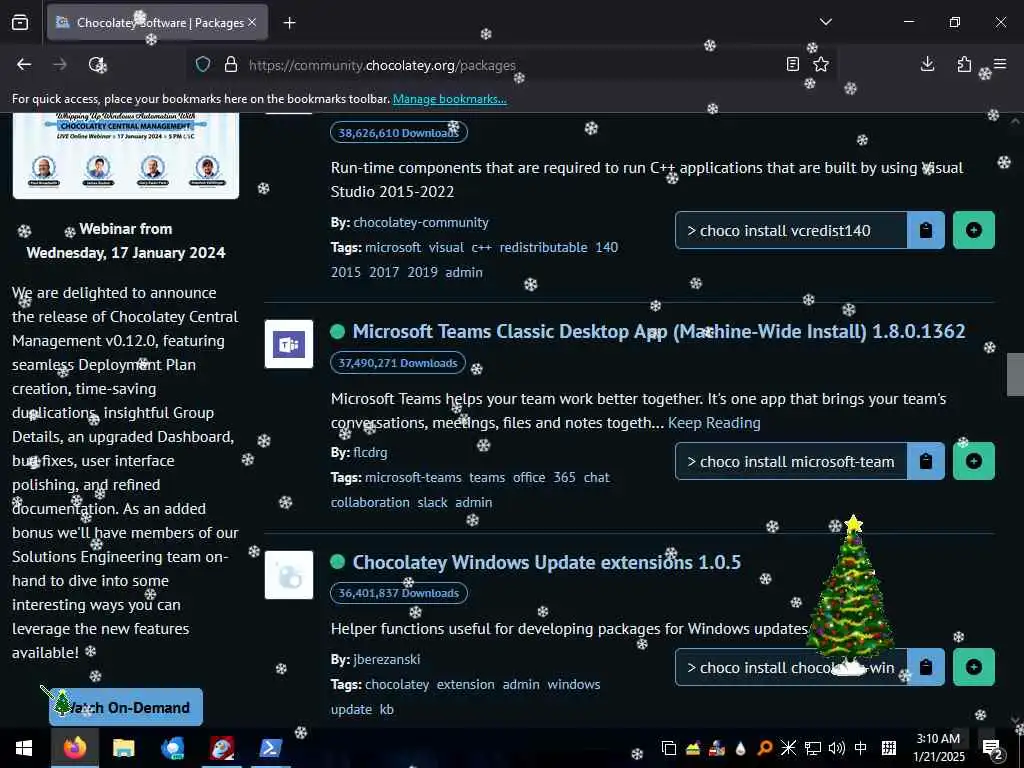Copy the microsoft-teams install command
This screenshot has width=1024, height=768.
[925, 461]
